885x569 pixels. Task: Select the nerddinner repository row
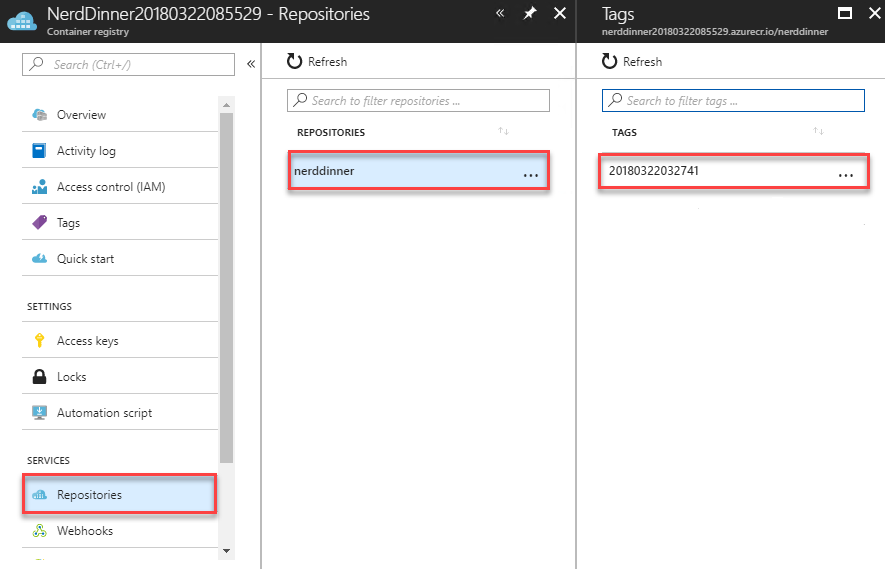[x=418, y=170]
